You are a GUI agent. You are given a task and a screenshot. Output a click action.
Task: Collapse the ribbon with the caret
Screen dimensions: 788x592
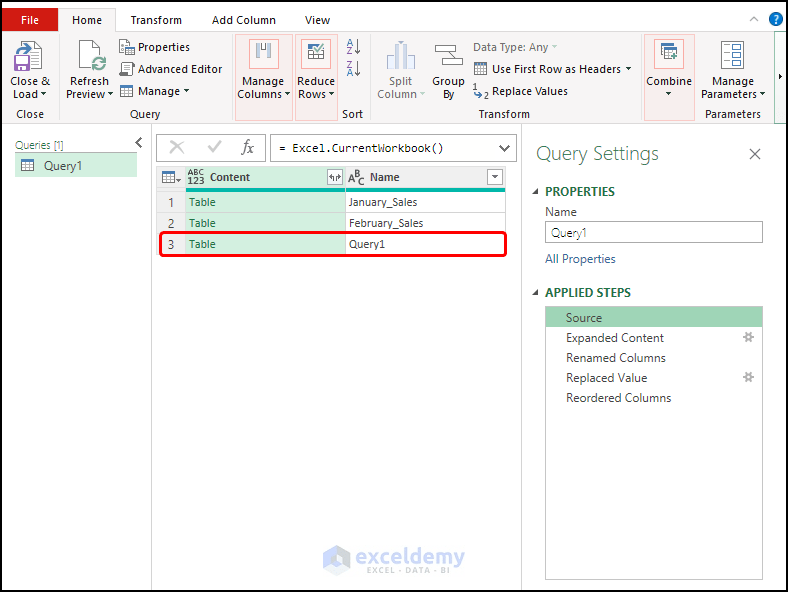click(x=754, y=19)
